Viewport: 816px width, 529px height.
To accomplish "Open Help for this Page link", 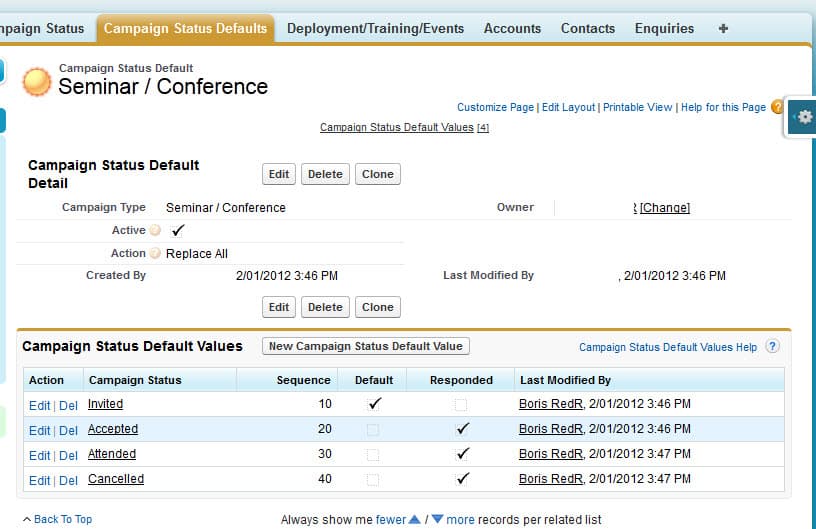I will click(723, 107).
